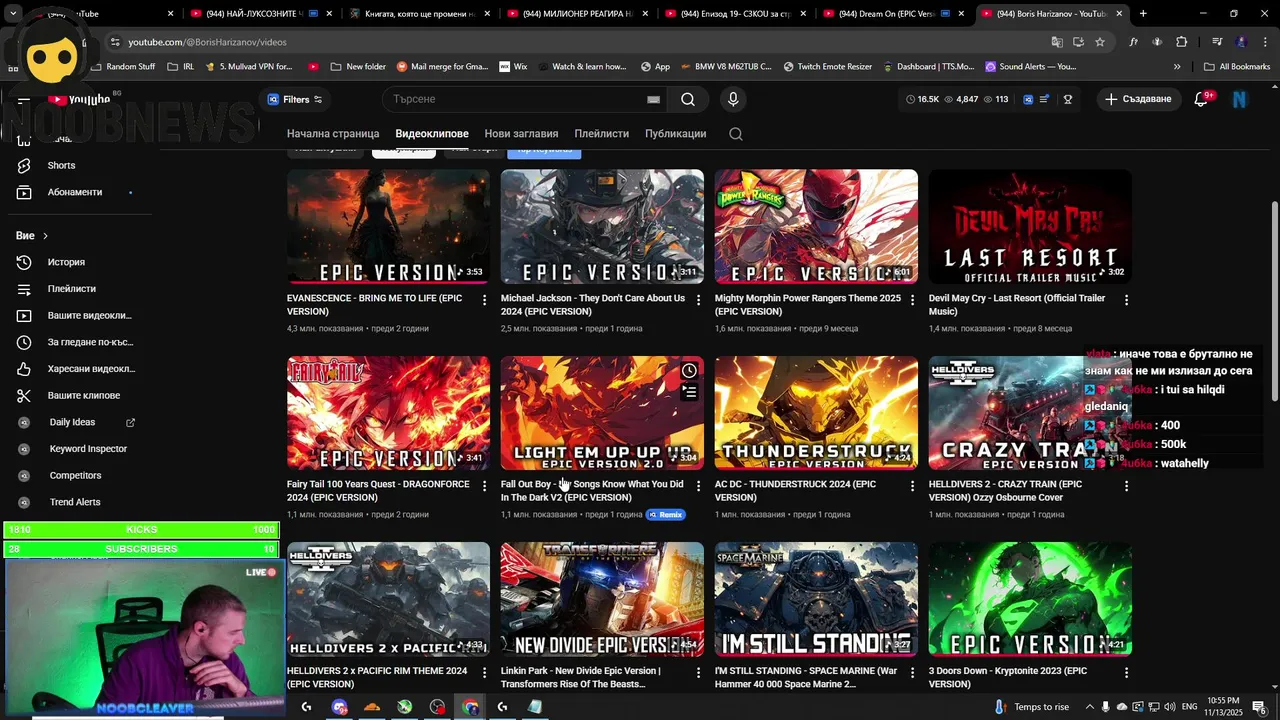Open Twitch Emote Resizer bookmark
1280x720 pixels.
(x=827, y=67)
